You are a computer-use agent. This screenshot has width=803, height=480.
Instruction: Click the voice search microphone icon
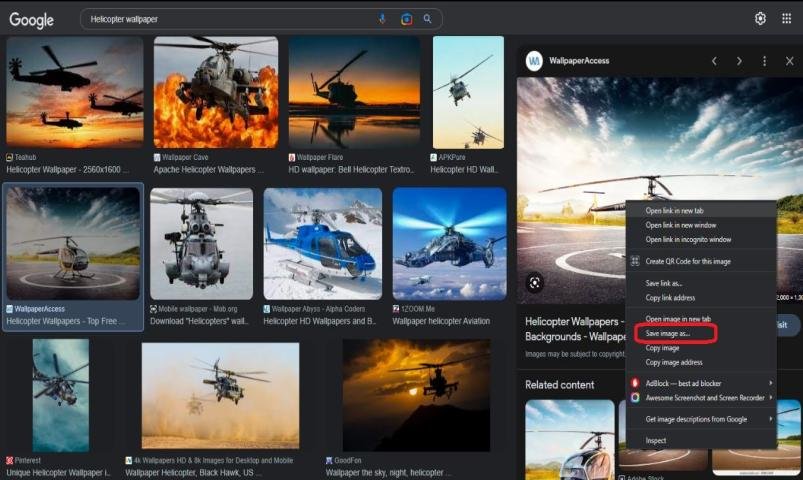pyautogui.click(x=382, y=19)
